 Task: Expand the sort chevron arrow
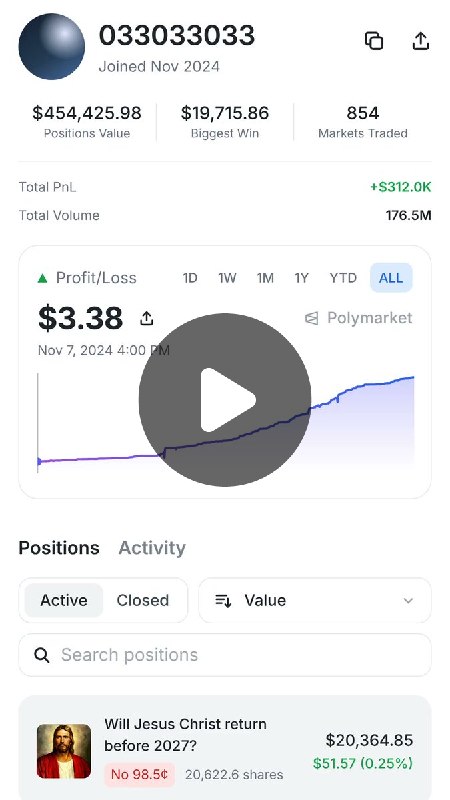(408, 601)
